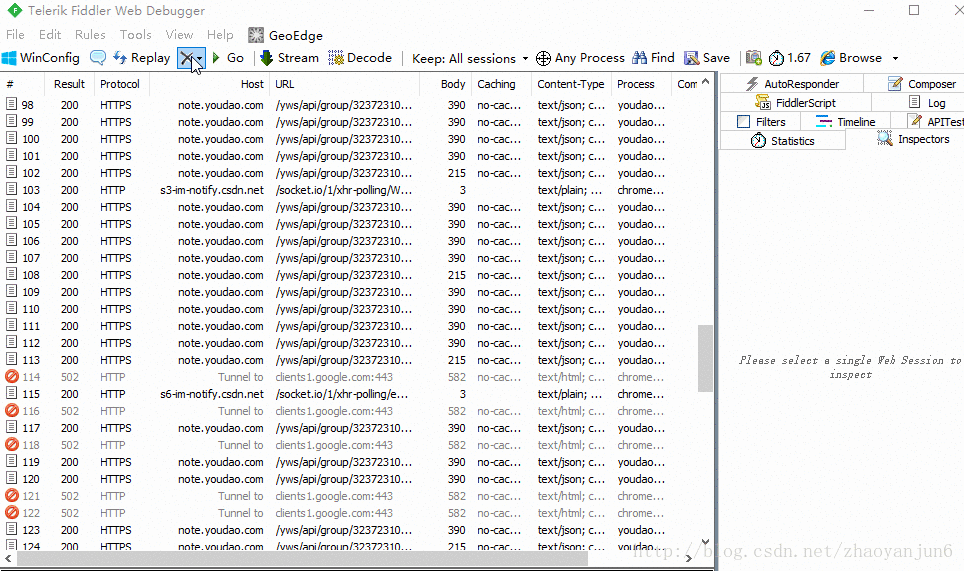Click document icon of session 102
This screenshot has height=571, width=964.
(x=11, y=173)
